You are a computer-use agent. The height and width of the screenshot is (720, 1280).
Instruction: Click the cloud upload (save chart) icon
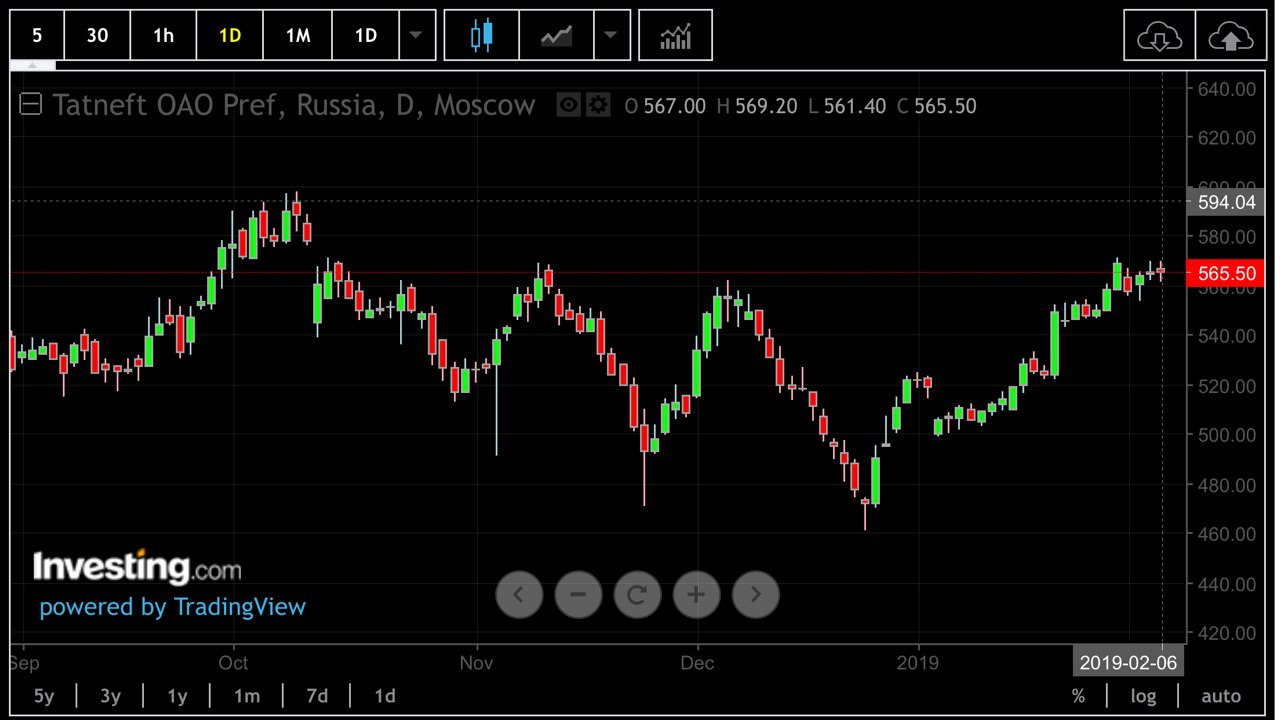tap(1231, 36)
